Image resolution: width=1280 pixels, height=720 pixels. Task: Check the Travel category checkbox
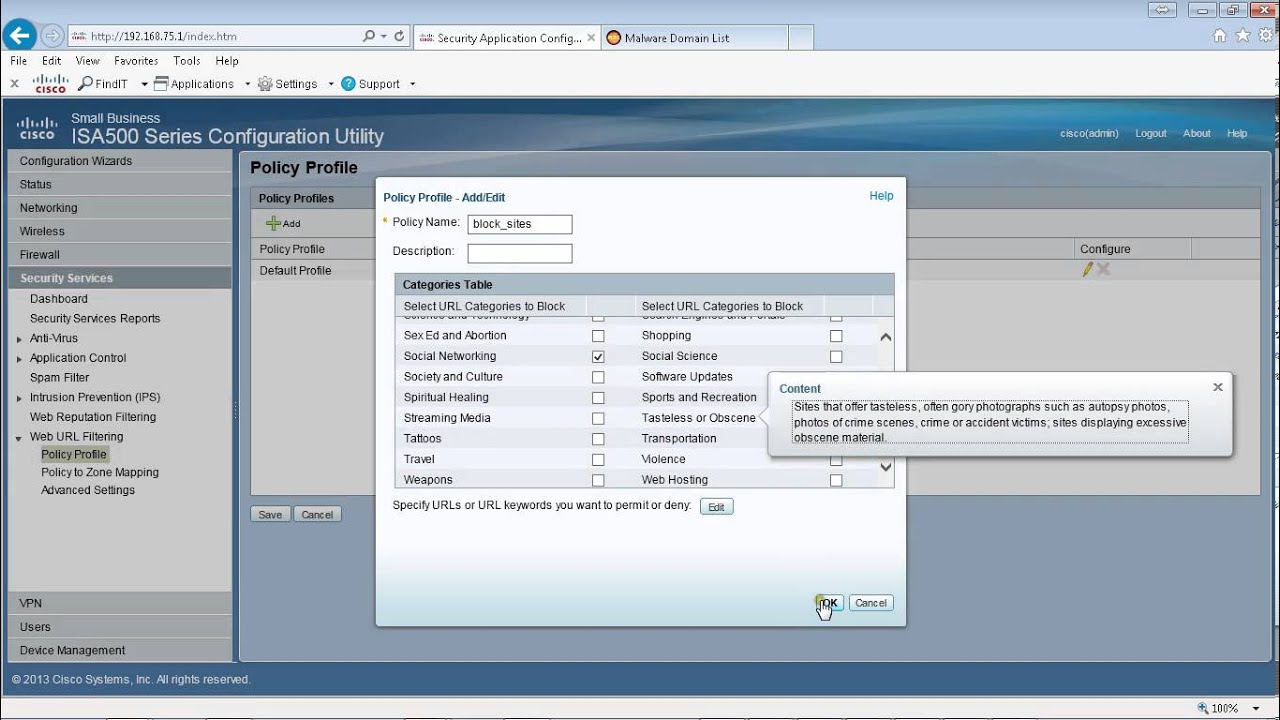[x=598, y=460]
